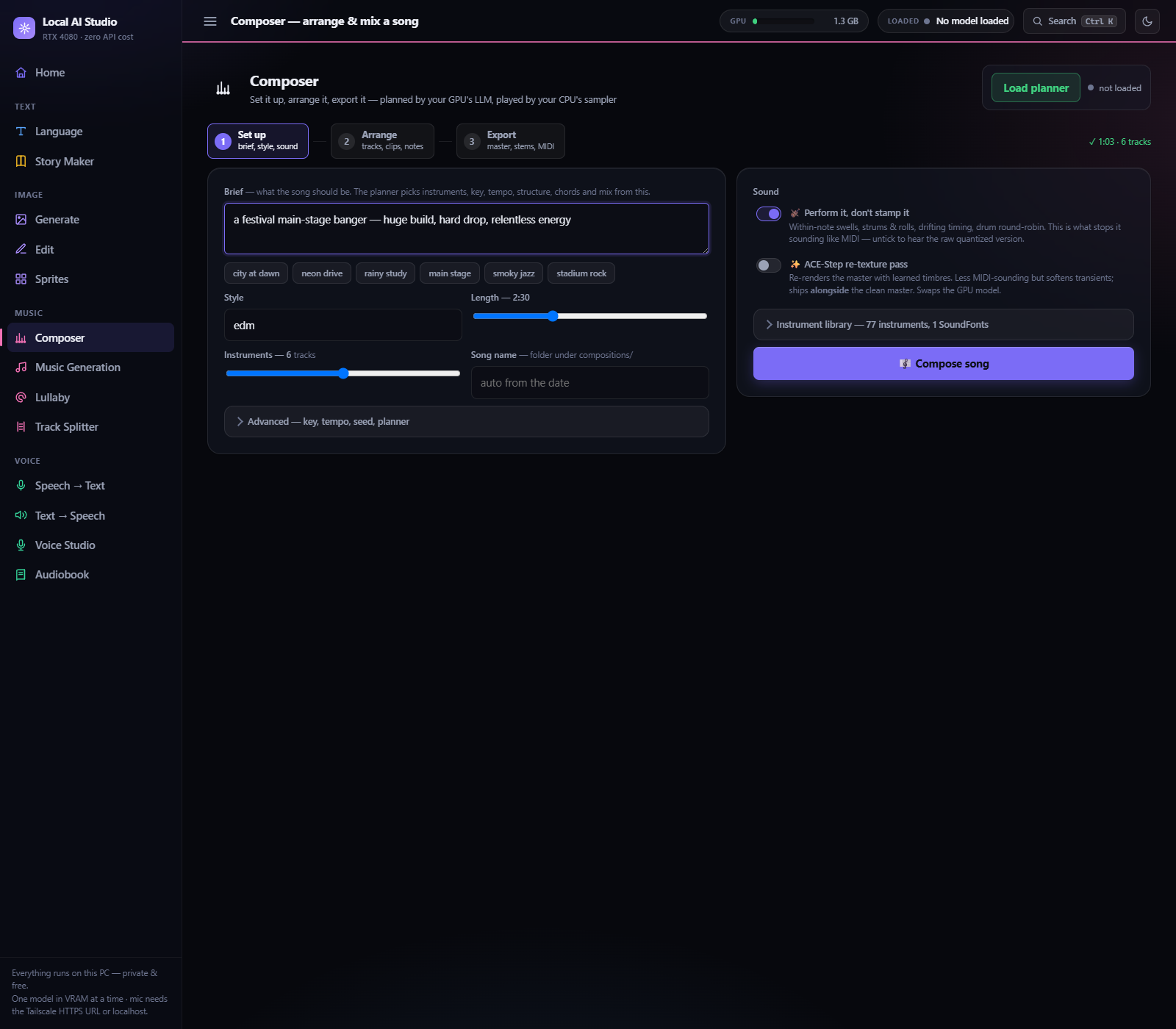Click the No model loaded status
1176x1029 pixels.
pos(946,21)
